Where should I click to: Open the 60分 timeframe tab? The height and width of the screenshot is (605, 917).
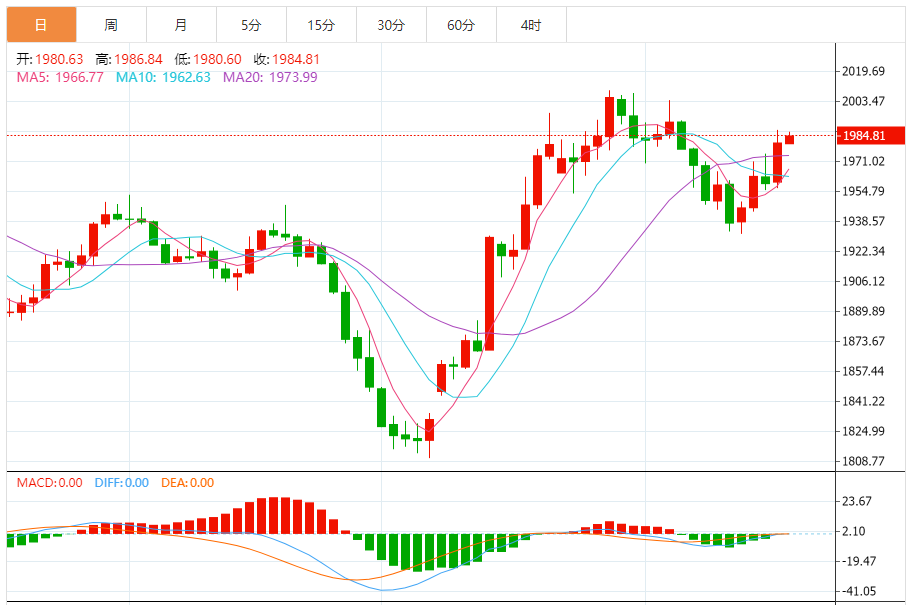[461, 25]
